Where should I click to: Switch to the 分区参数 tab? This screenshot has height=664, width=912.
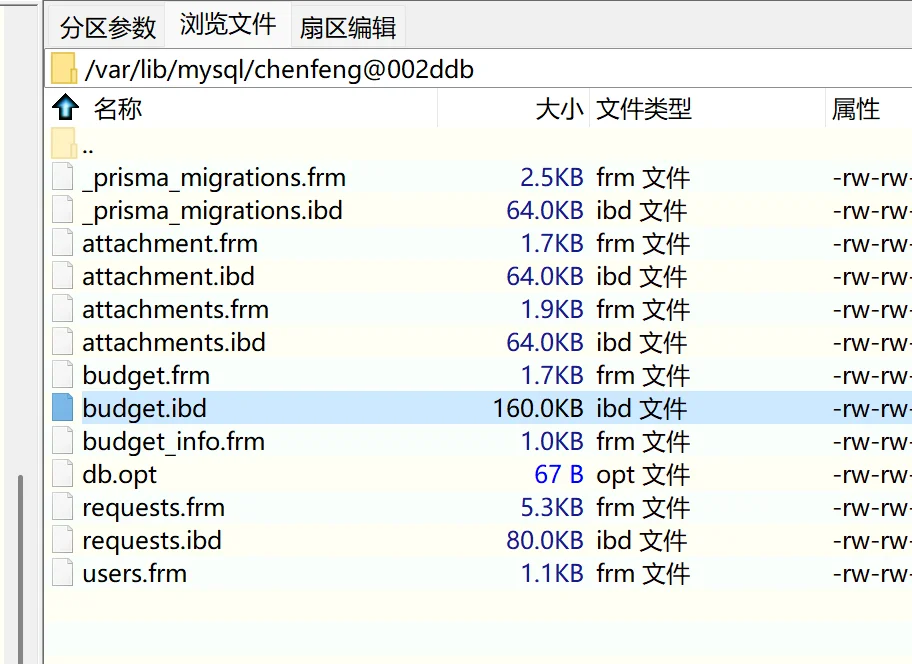pyautogui.click(x=108, y=27)
